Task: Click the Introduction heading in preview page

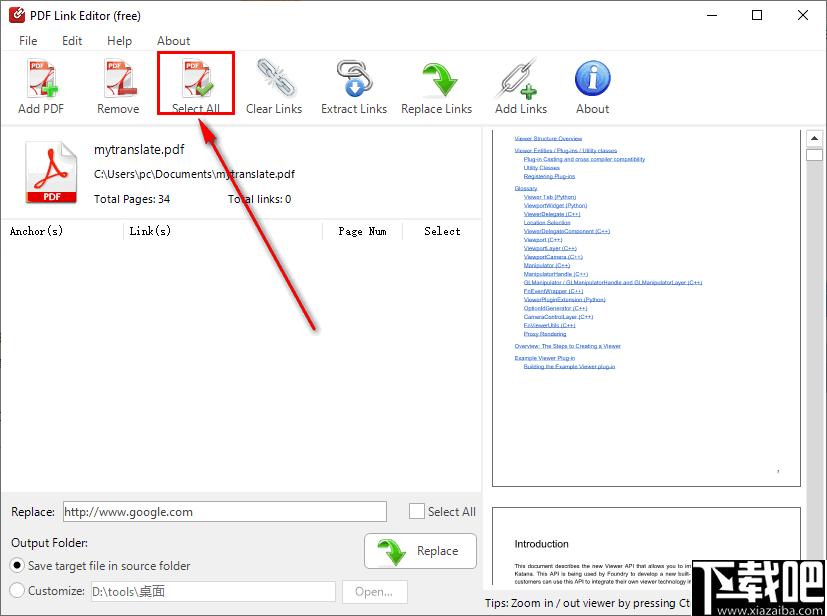Action: (542, 544)
